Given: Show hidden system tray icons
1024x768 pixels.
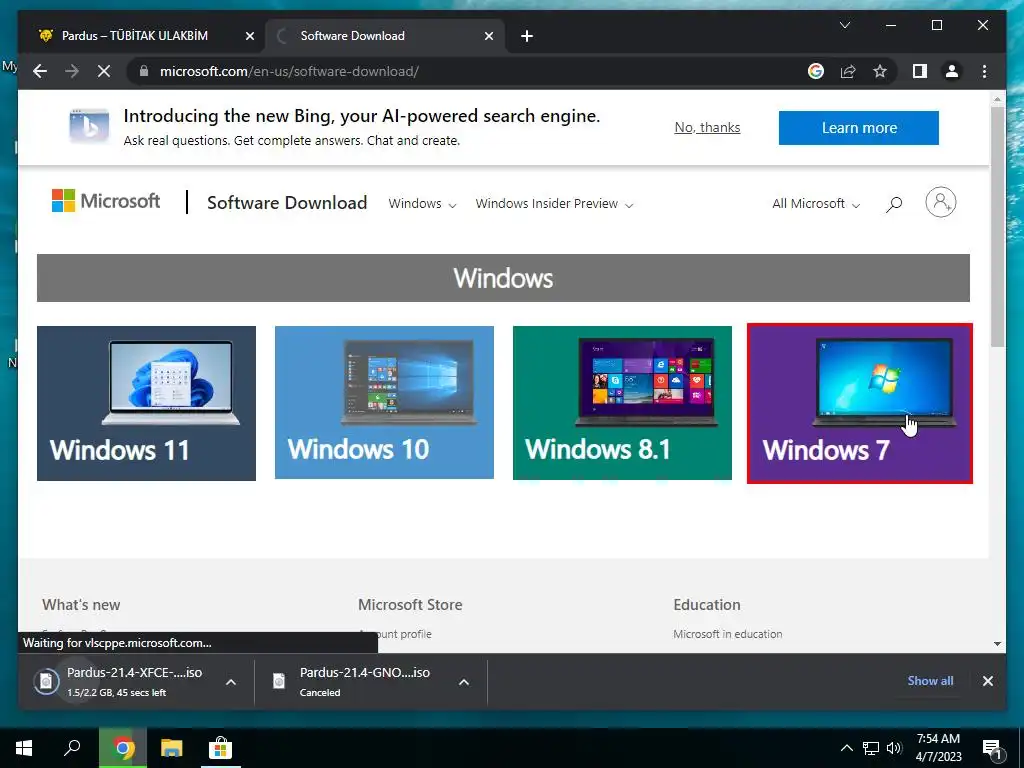Looking at the screenshot, I should (x=846, y=748).
